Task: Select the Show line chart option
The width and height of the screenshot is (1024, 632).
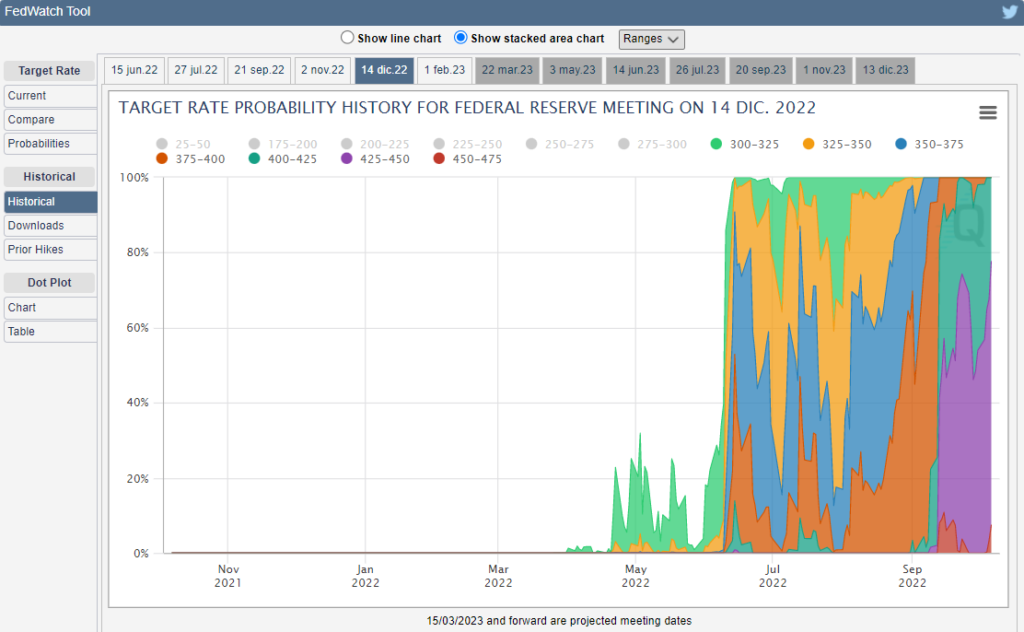Action: tap(347, 38)
